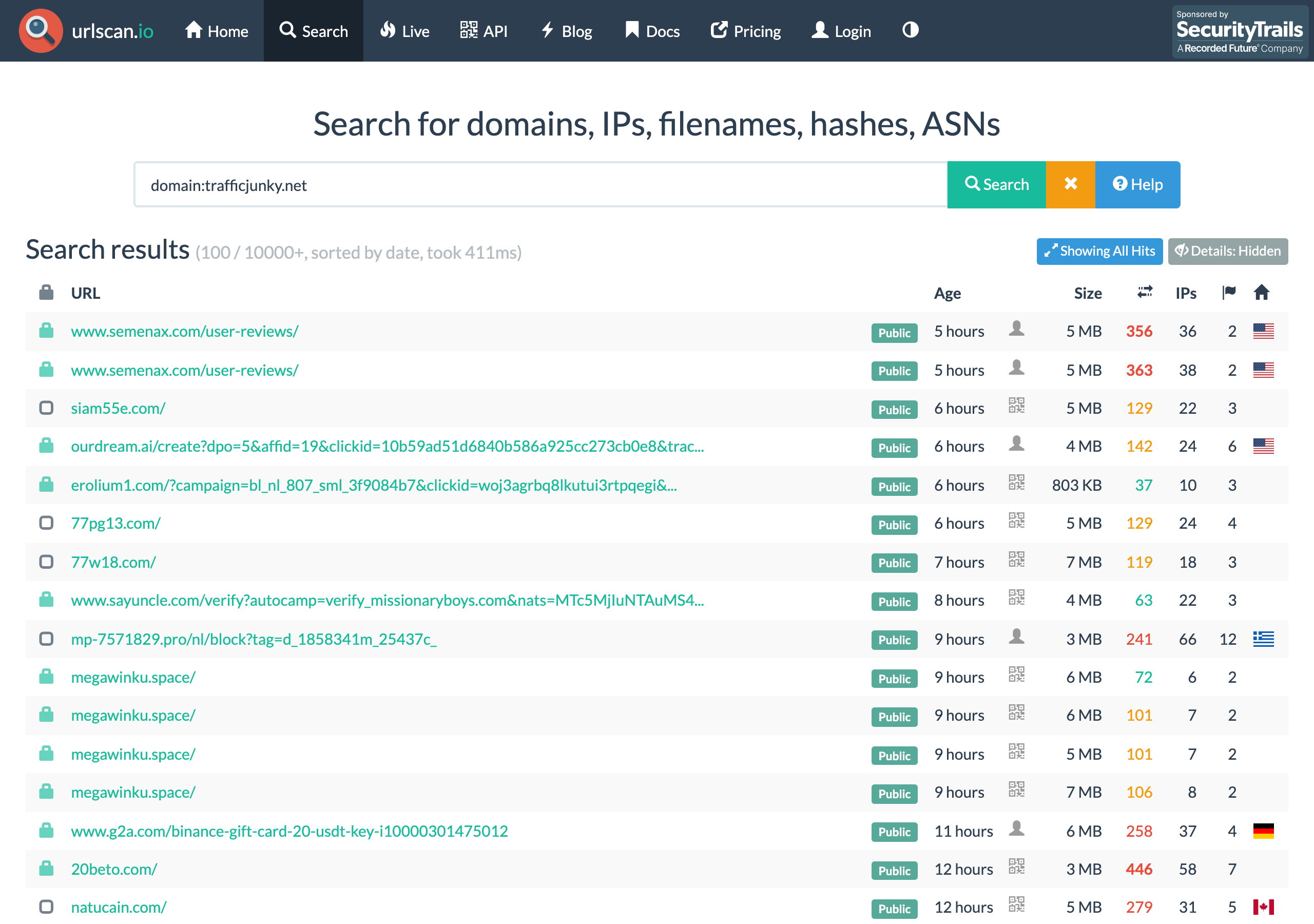This screenshot has width=1314, height=924.
Task: Open the Blog page
Action: pos(567,31)
